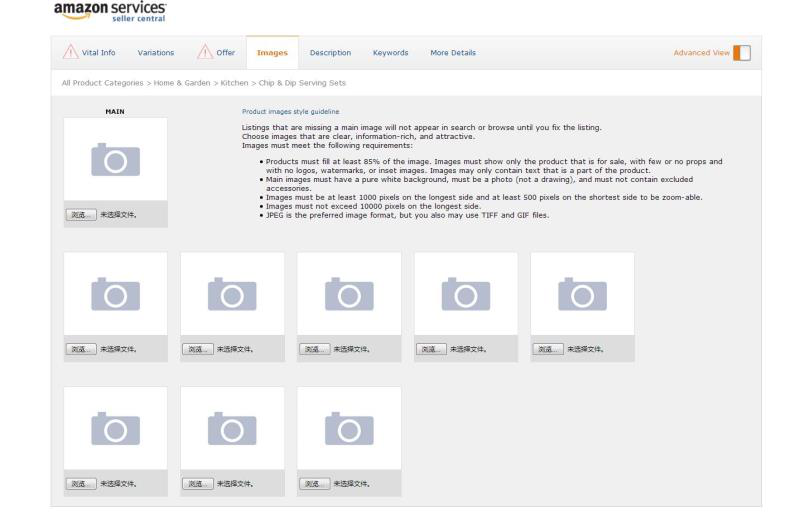The height and width of the screenshot is (518, 800).
Task: Click the browse button under the first bottom-row image
Action: coord(81,483)
